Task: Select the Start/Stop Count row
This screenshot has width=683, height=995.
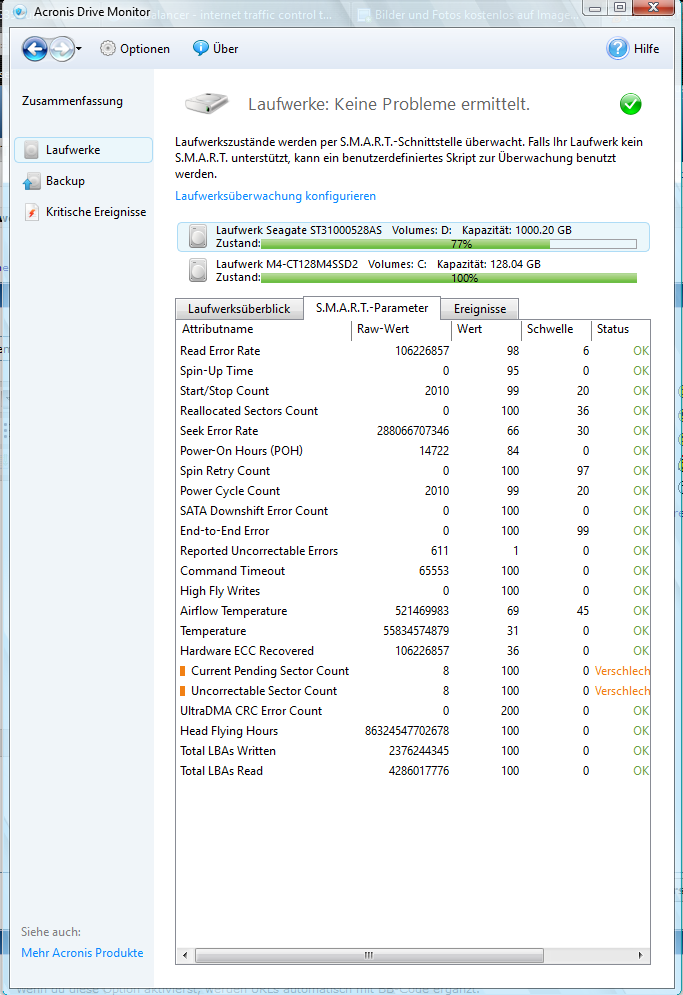Action: pyautogui.click(x=413, y=391)
